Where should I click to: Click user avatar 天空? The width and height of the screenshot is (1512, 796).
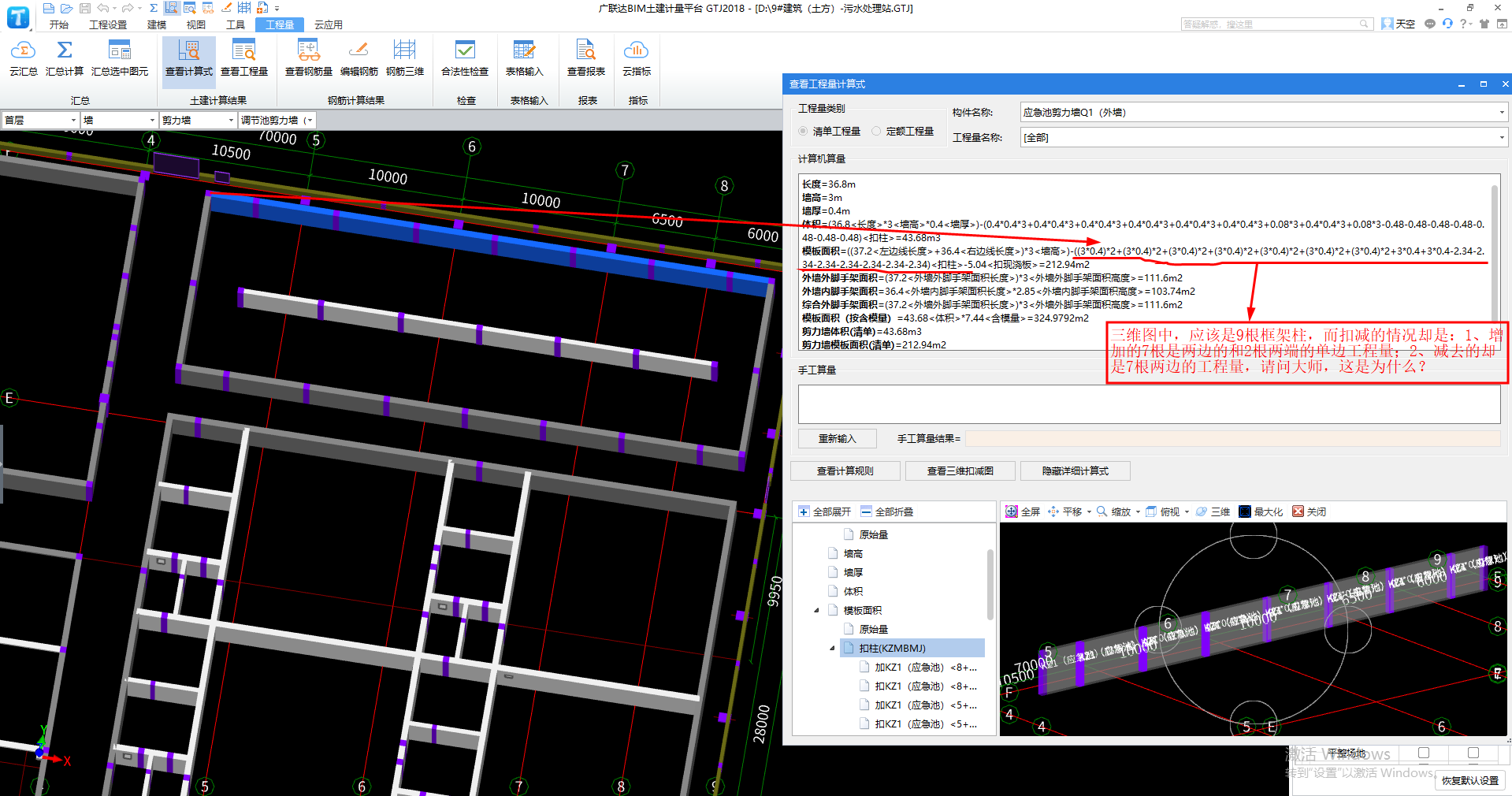point(1399,24)
